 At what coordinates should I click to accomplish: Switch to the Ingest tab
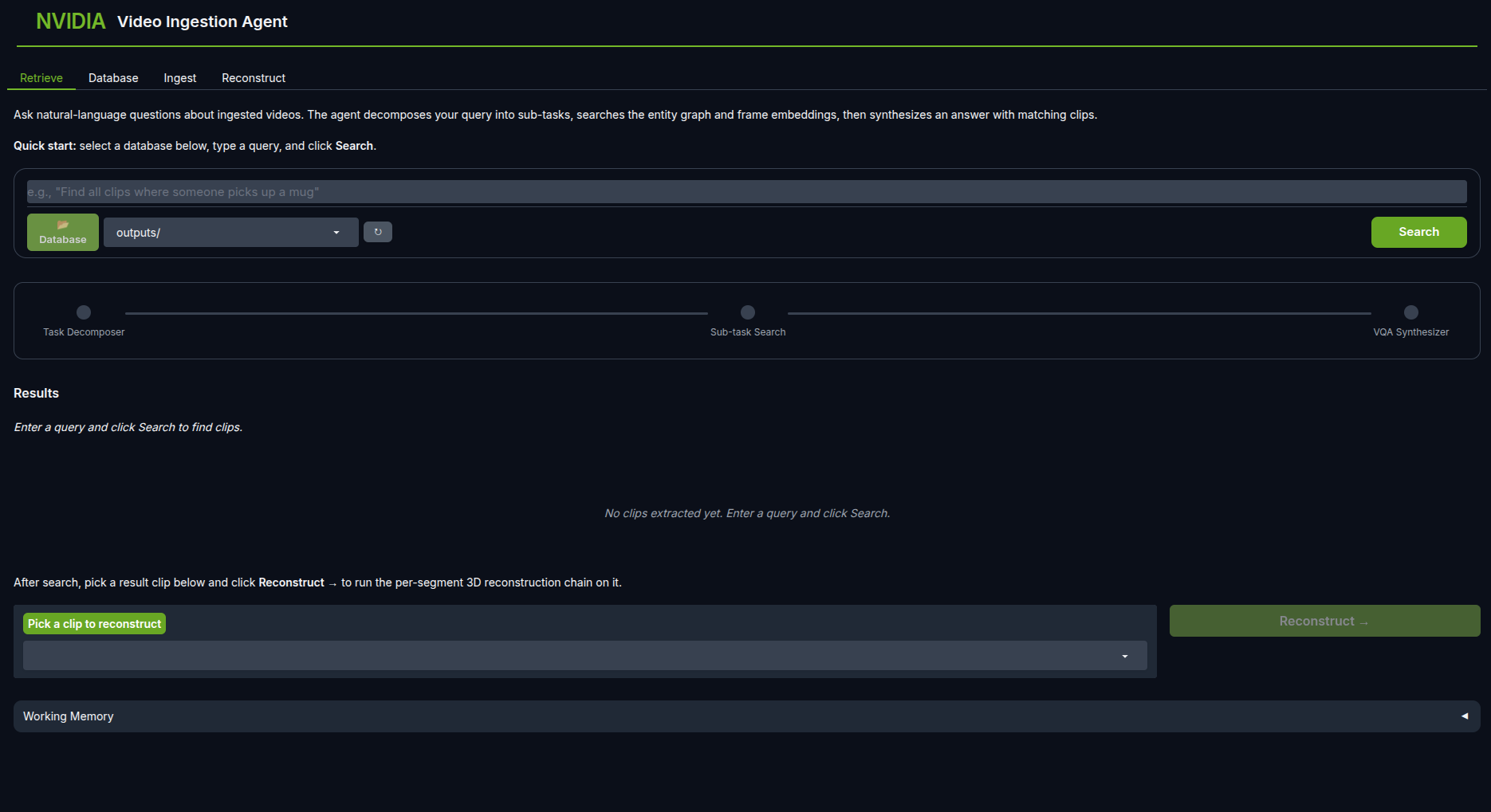180,78
